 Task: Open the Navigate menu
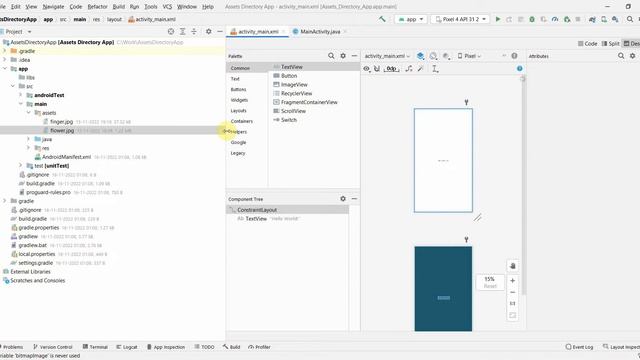tap(53, 7)
